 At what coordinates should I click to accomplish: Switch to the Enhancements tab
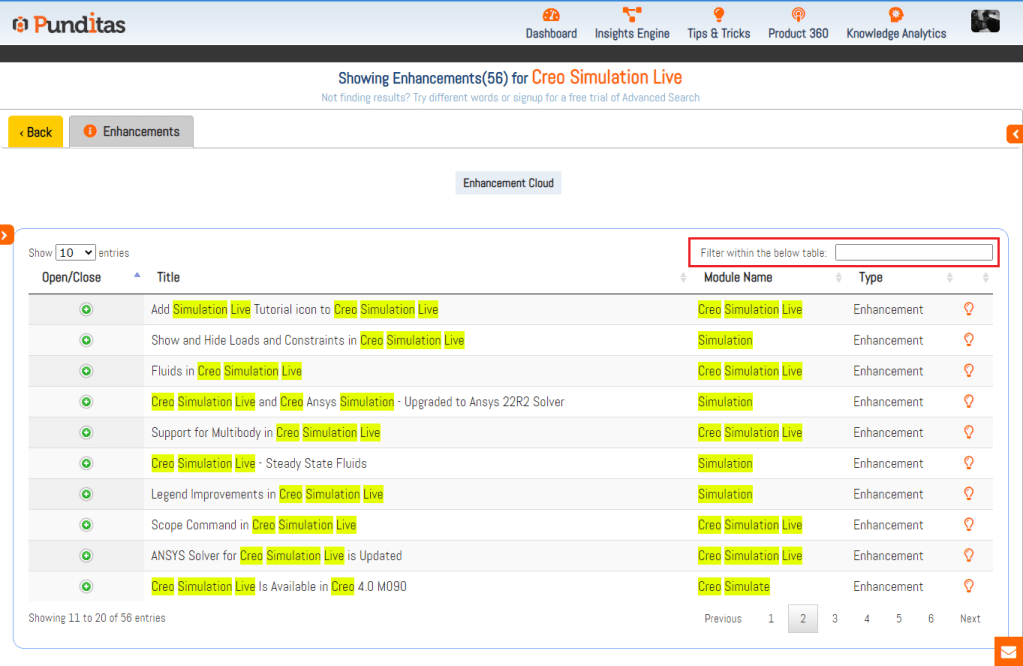click(131, 132)
